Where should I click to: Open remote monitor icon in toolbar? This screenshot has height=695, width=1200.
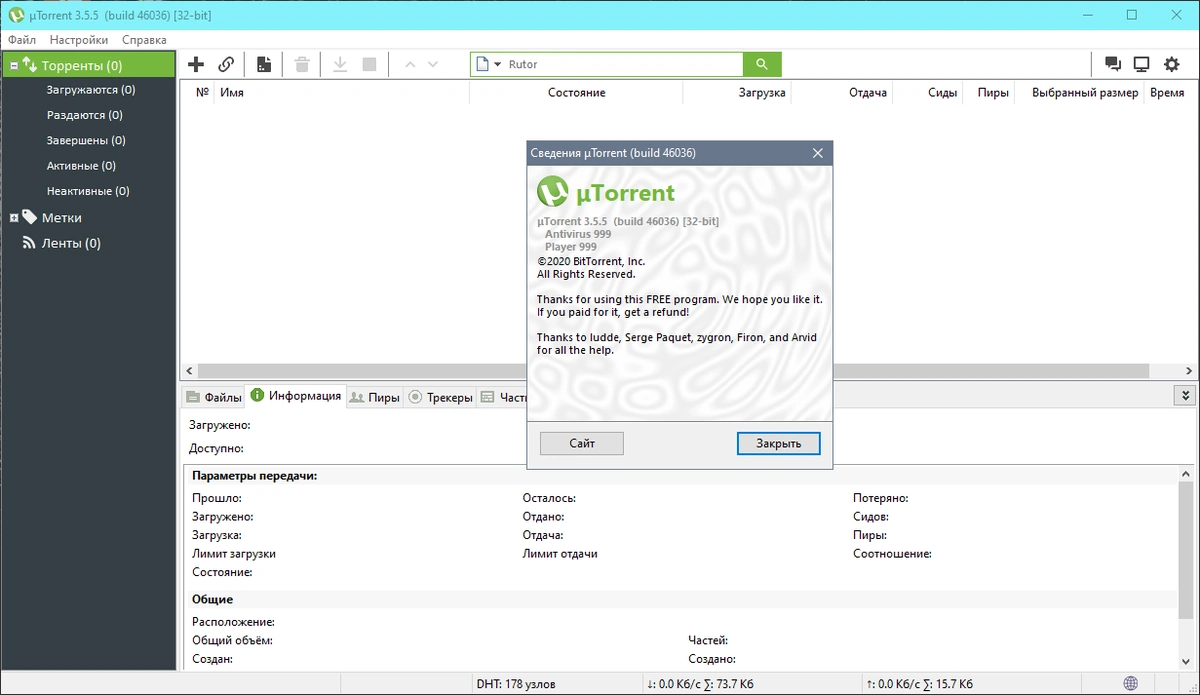click(x=1142, y=64)
